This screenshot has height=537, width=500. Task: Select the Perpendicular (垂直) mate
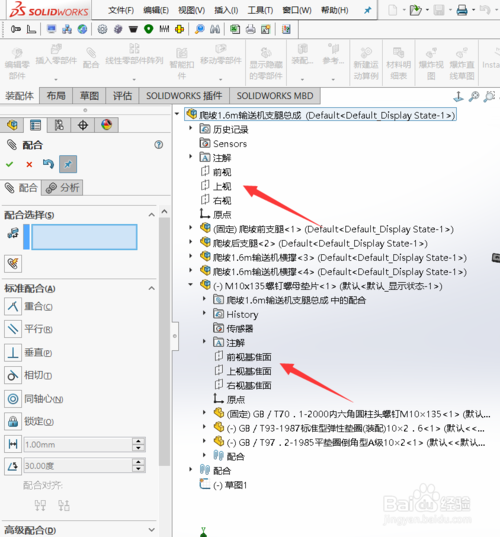click(13, 353)
